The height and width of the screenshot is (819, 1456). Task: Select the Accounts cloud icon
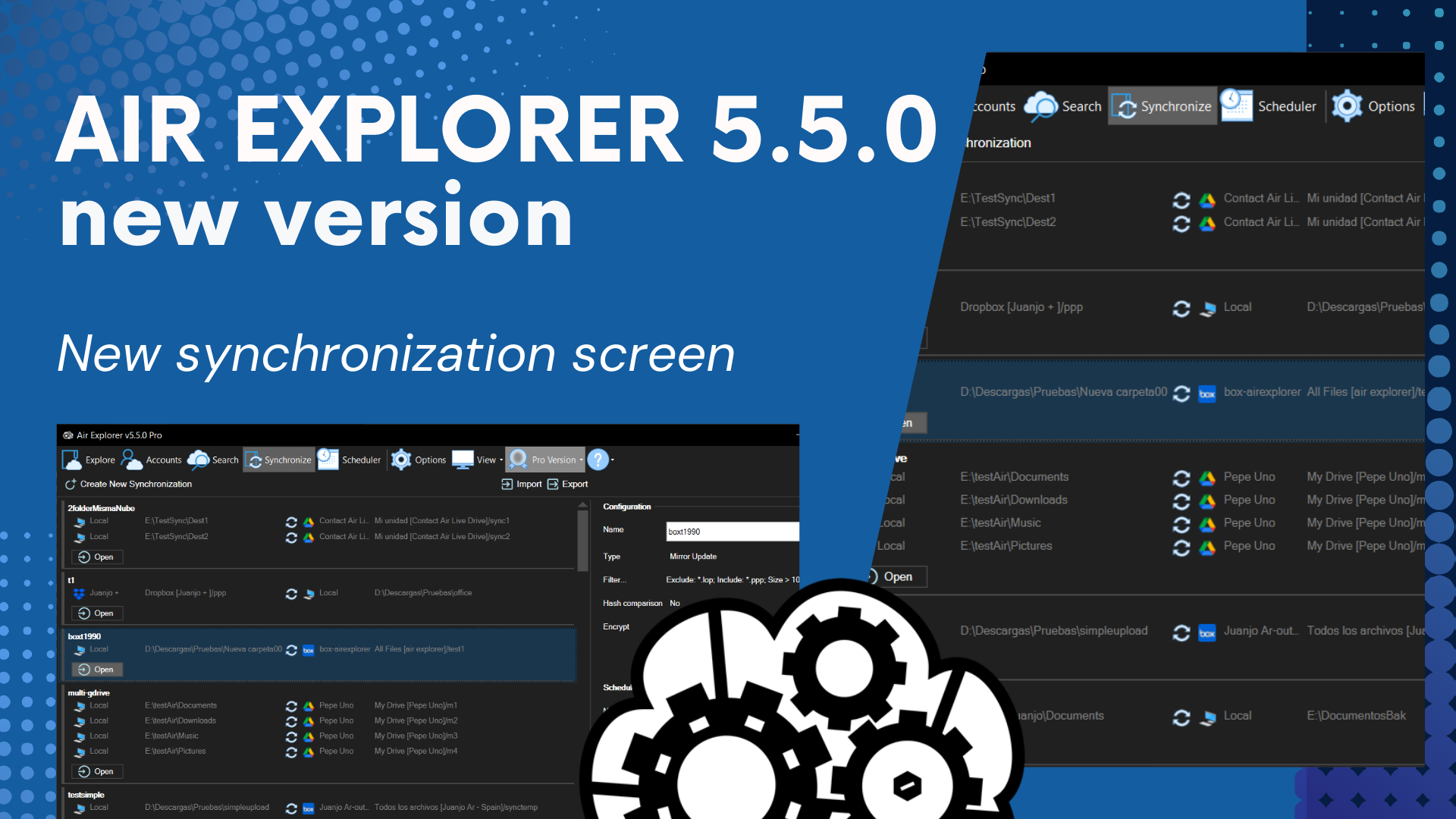(130, 460)
